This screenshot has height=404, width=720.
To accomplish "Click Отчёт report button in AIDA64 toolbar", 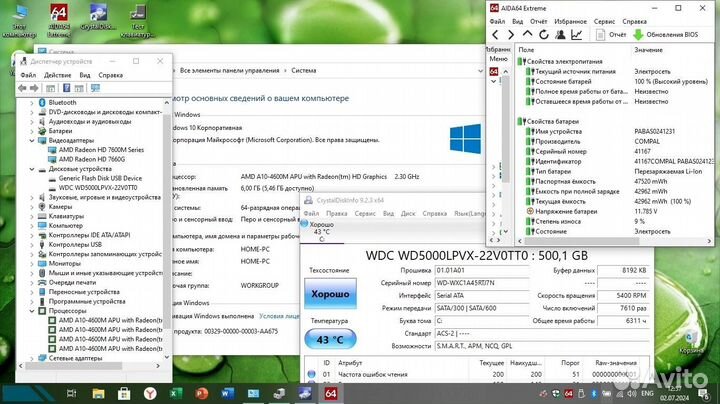I will pos(611,35).
